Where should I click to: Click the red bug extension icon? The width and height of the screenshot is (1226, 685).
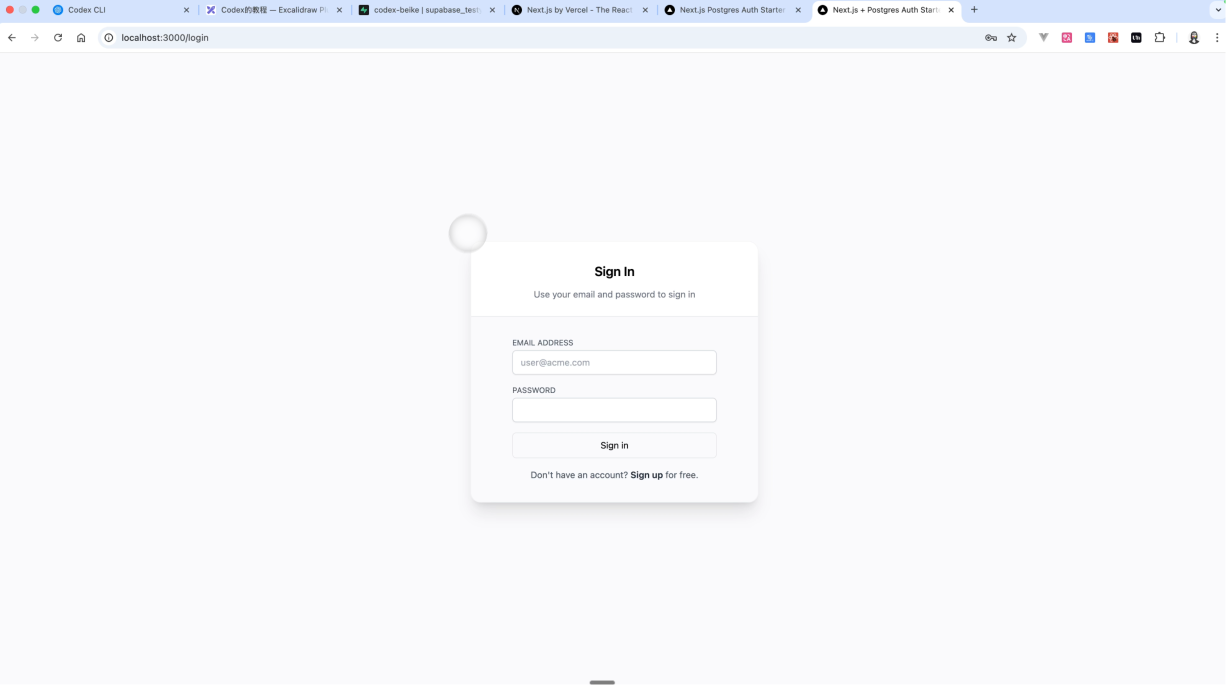pos(1113,38)
